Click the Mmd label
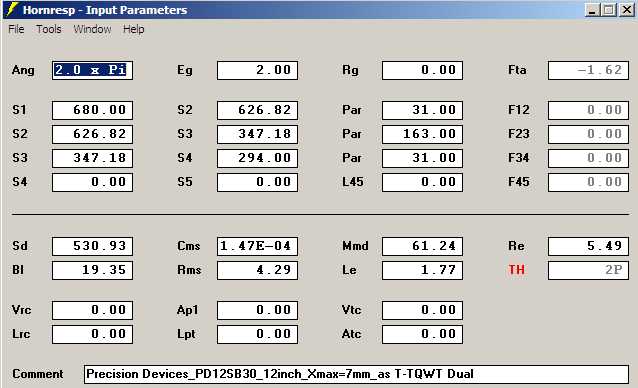The width and height of the screenshot is (638, 388). [355, 246]
